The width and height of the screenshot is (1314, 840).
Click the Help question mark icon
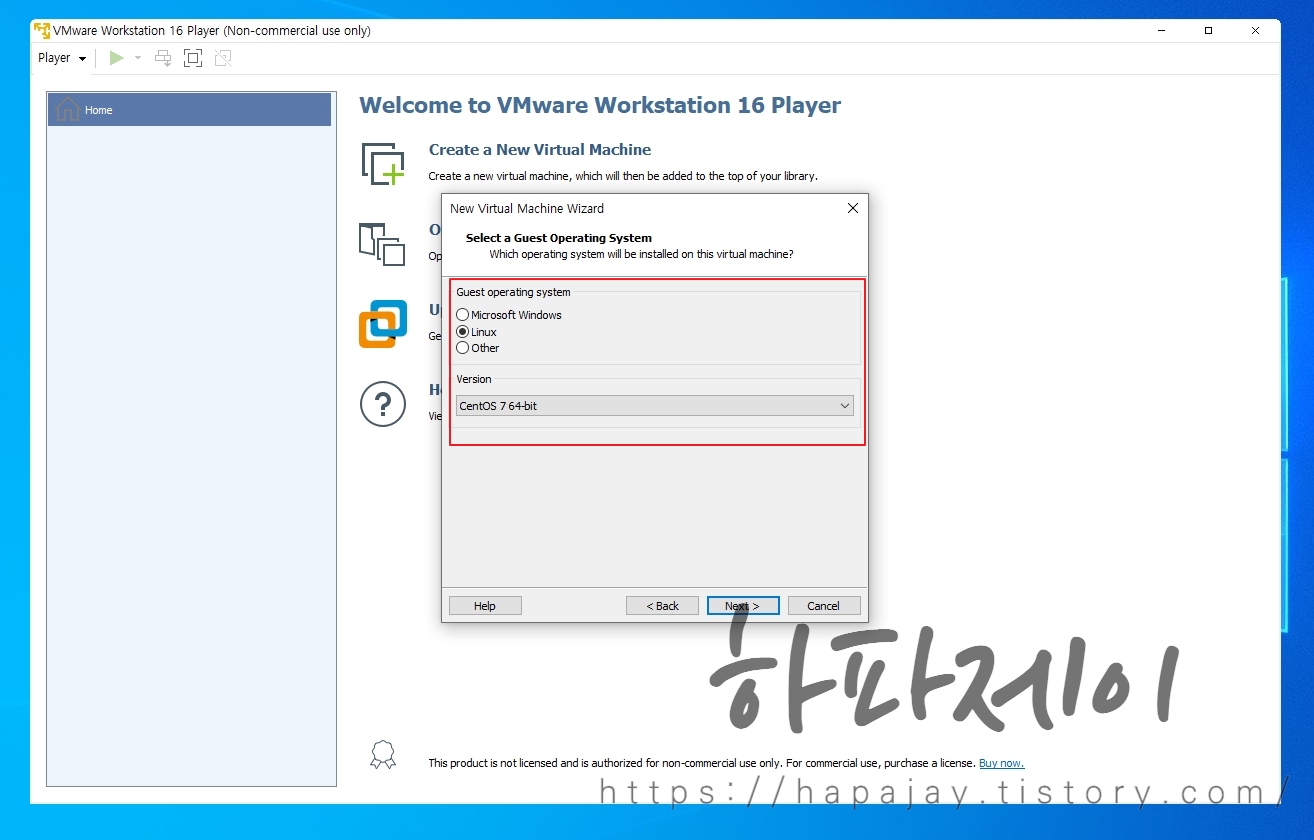383,404
